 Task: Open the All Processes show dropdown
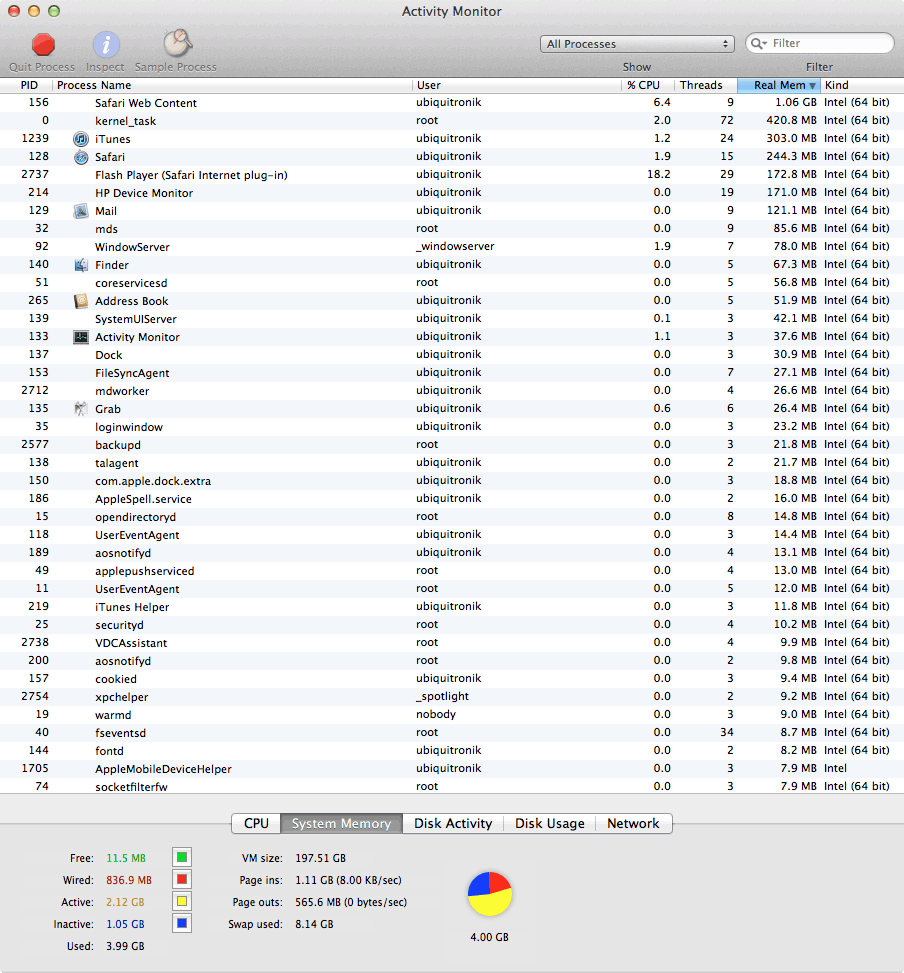[637, 44]
